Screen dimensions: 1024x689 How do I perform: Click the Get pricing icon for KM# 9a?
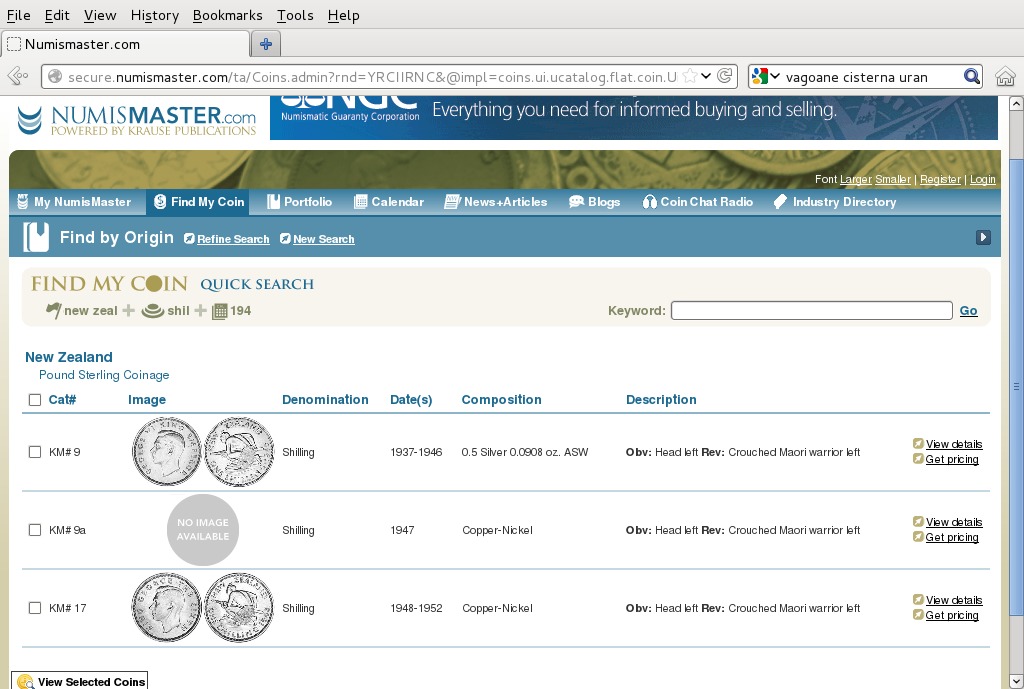918,537
